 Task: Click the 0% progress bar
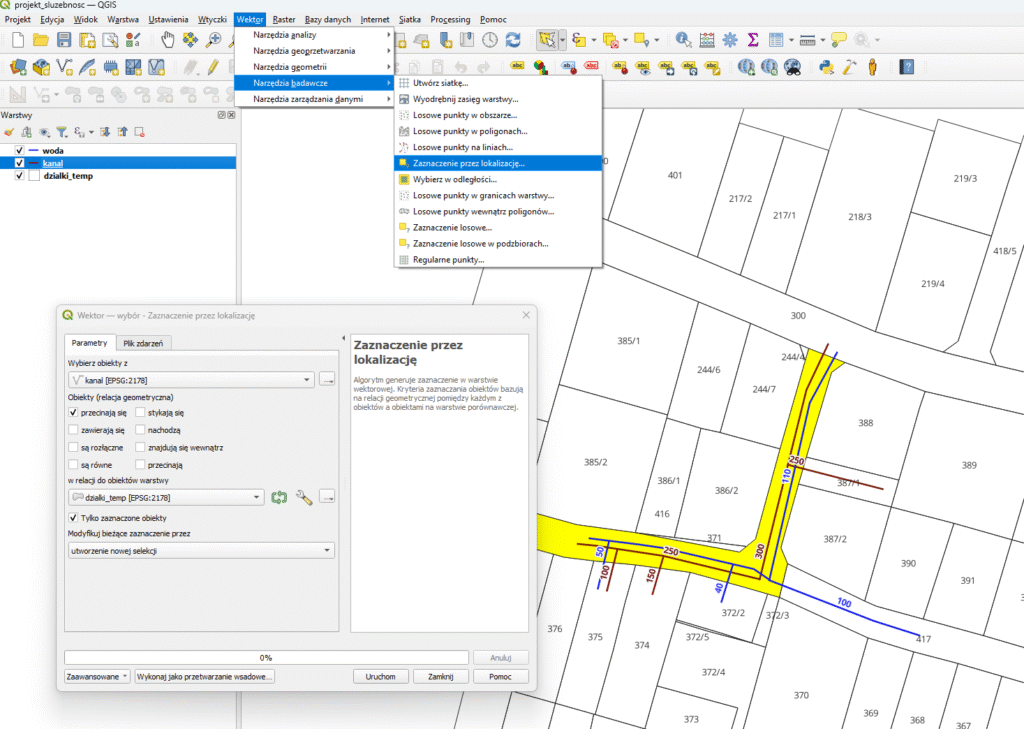pos(266,657)
